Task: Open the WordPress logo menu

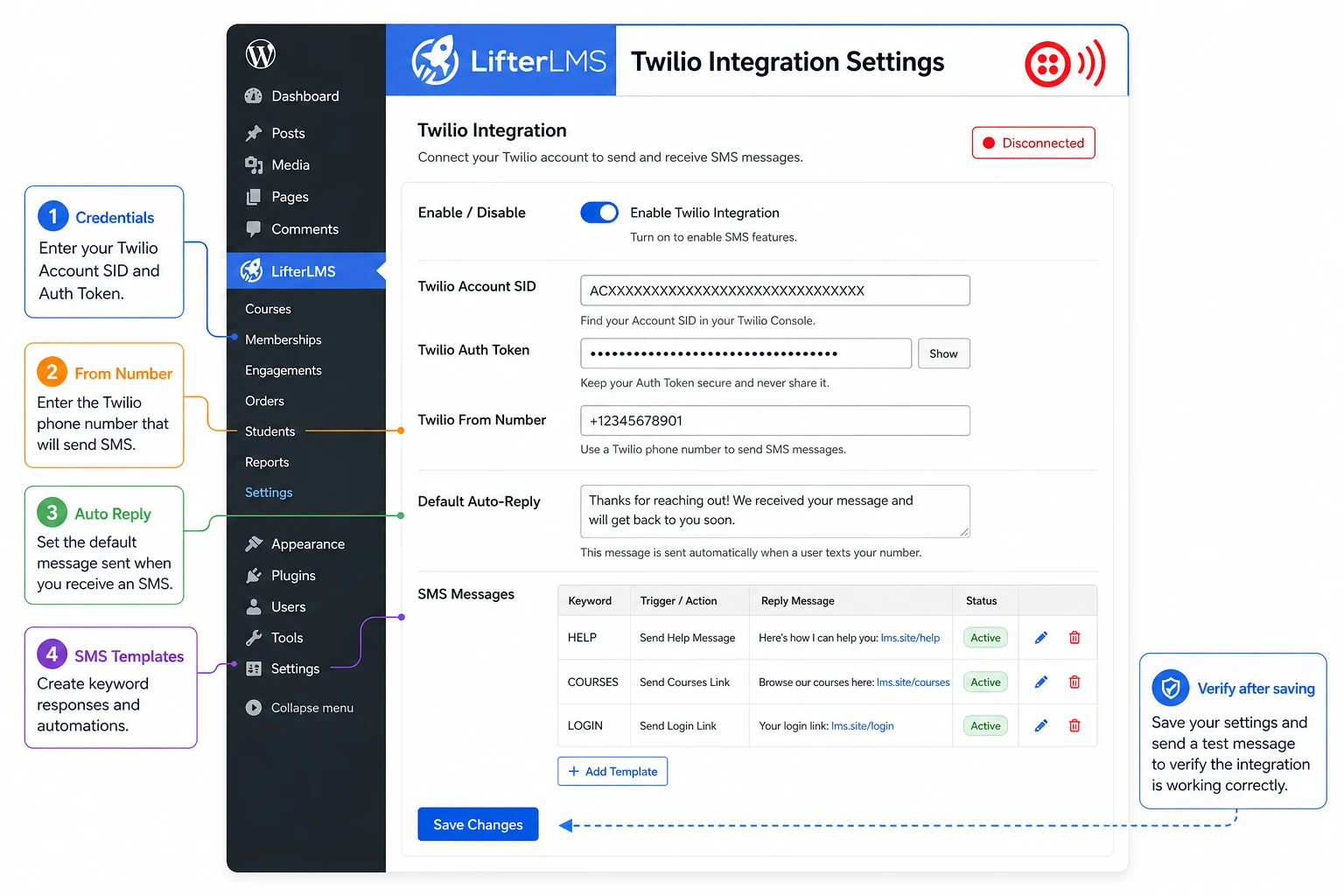Action: click(x=261, y=54)
